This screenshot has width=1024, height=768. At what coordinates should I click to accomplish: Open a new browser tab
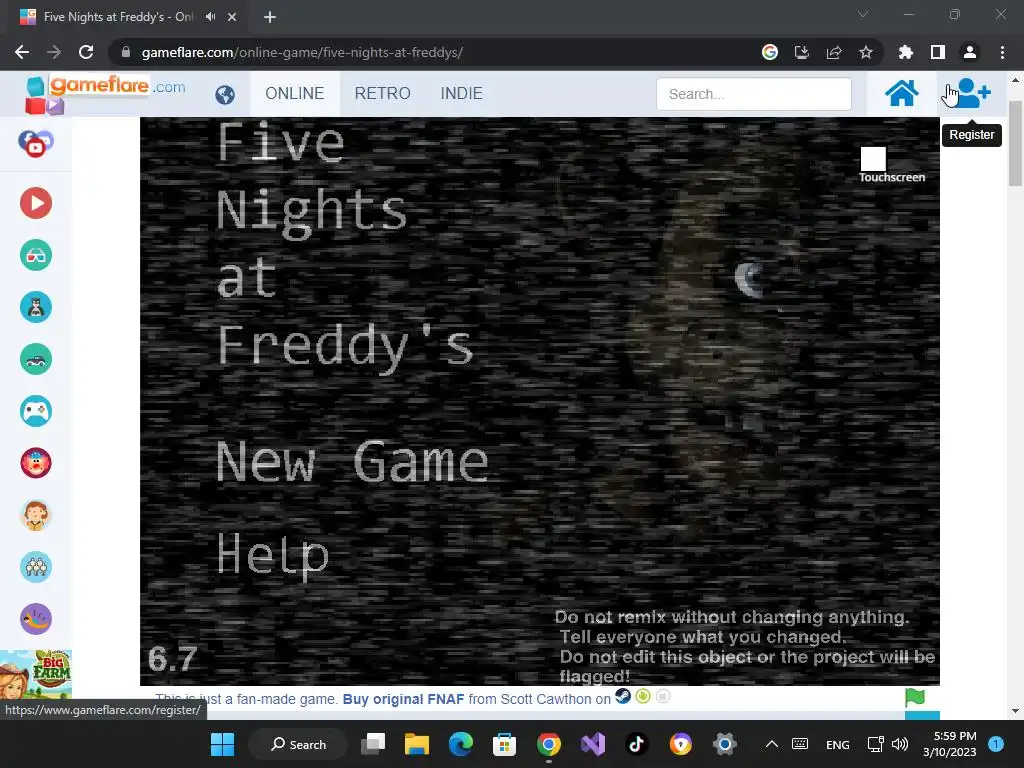click(270, 17)
